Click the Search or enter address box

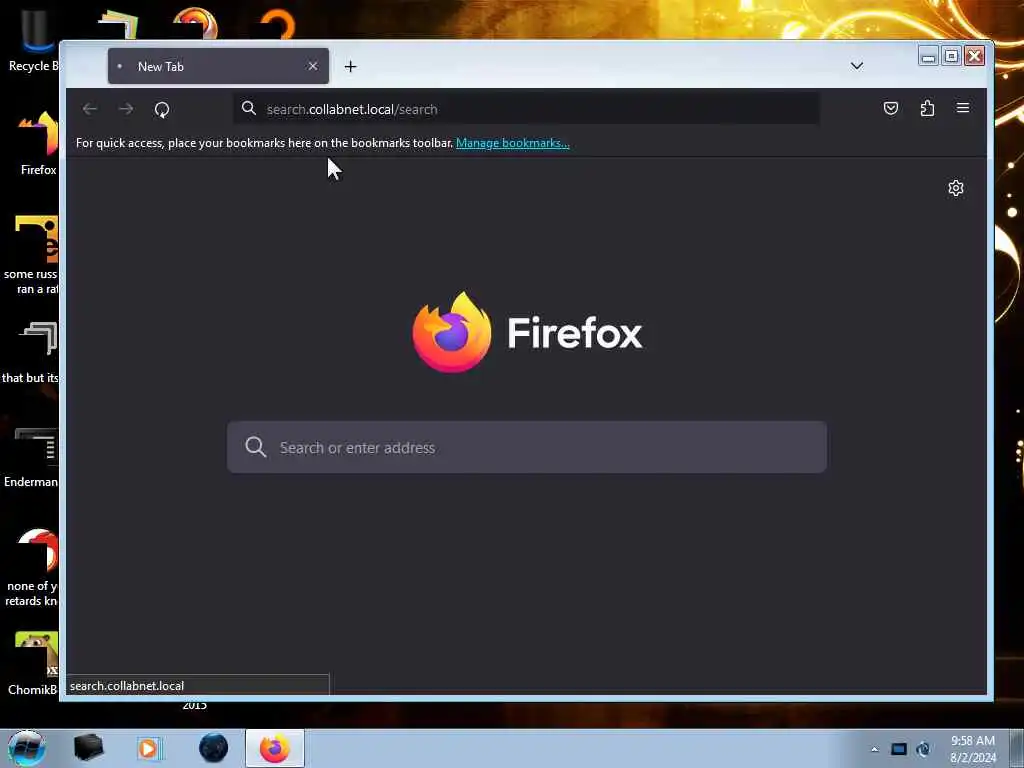pos(527,447)
